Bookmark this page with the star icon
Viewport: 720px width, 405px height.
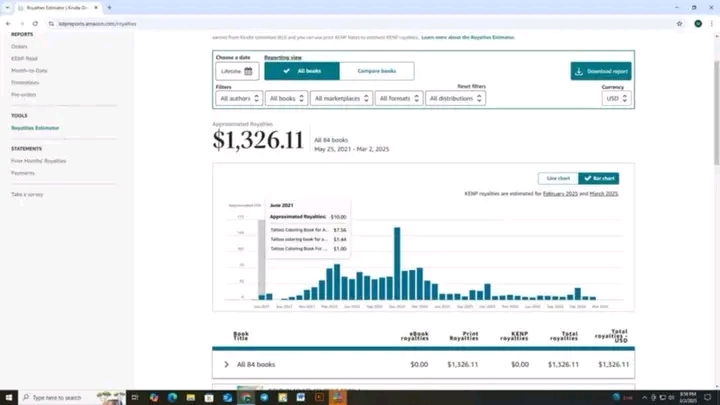click(680, 23)
